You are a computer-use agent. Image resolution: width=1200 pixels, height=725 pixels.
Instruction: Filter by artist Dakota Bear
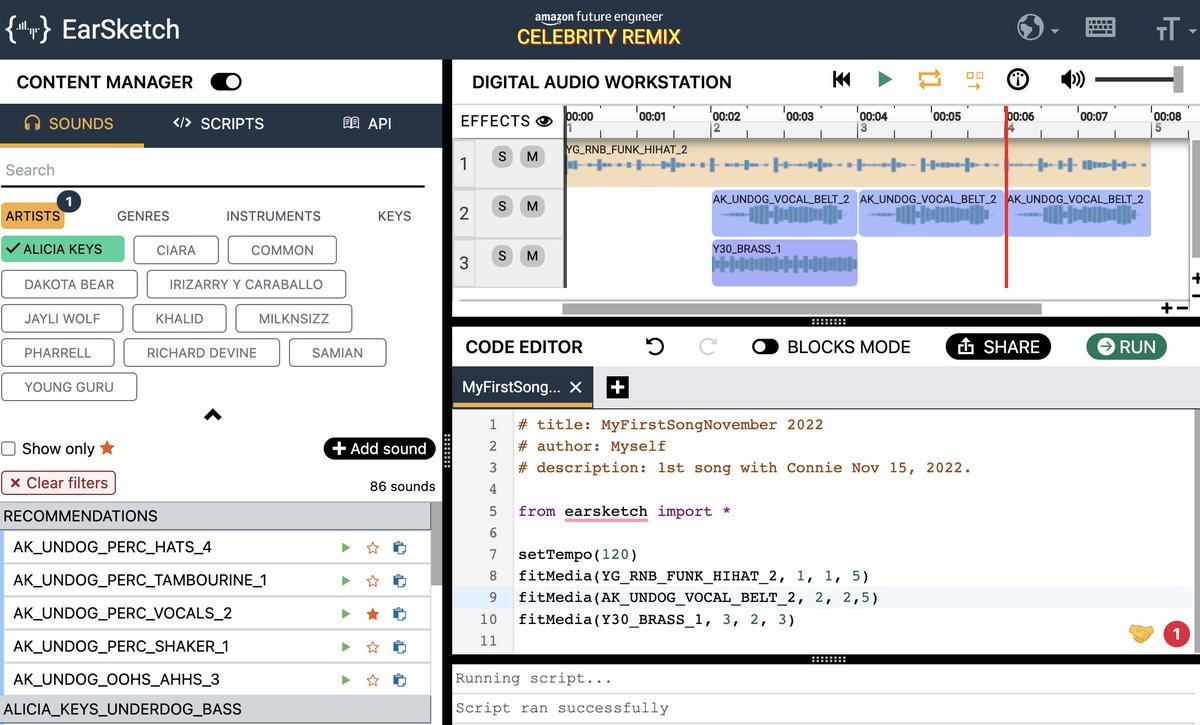pyautogui.click(x=69, y=284)
